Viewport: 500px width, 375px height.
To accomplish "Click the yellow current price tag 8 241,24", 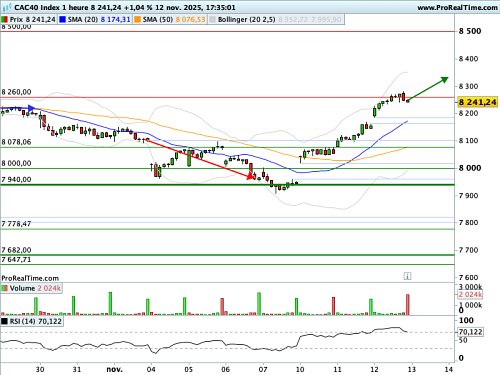I will coord(478,102).
